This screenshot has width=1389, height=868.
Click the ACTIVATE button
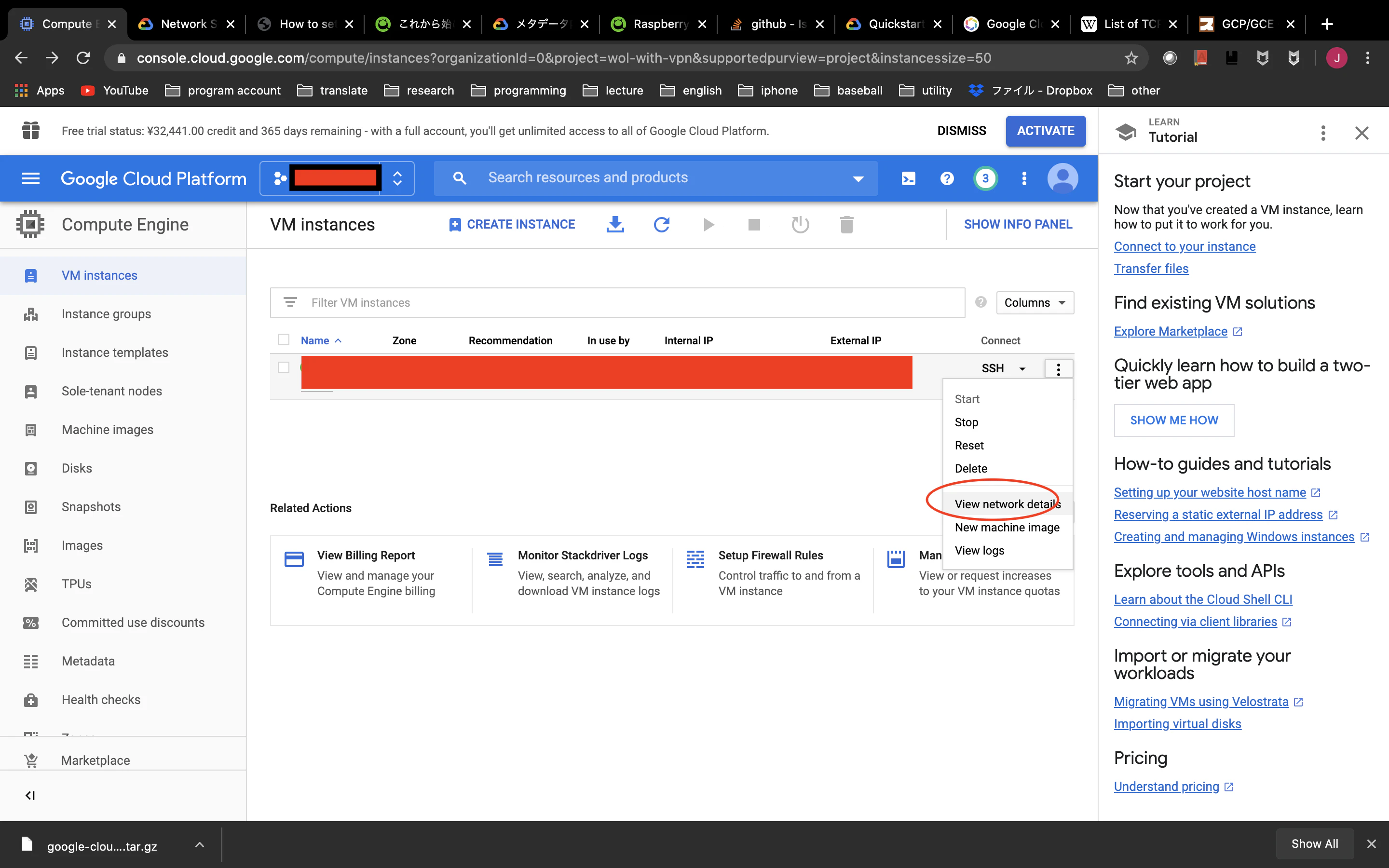[x=1045, y=131]
